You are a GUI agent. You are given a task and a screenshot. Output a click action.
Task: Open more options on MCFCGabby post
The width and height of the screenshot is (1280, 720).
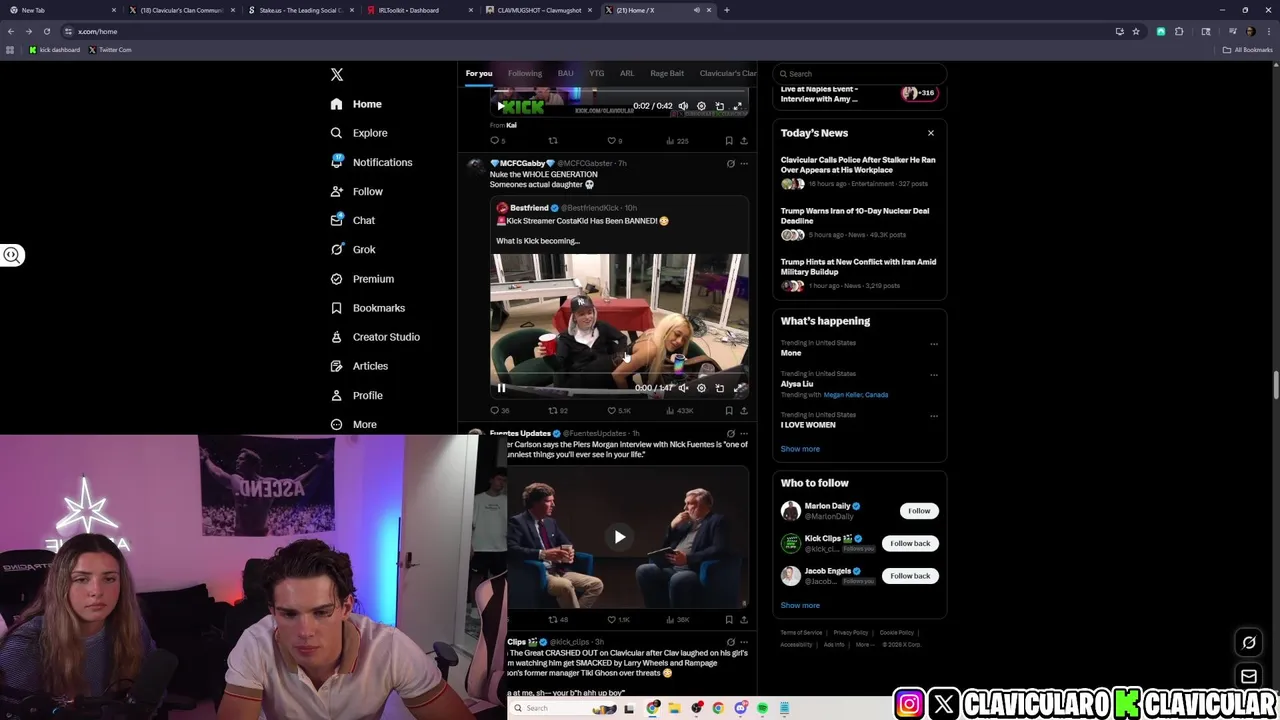click(x=743, y=163)
